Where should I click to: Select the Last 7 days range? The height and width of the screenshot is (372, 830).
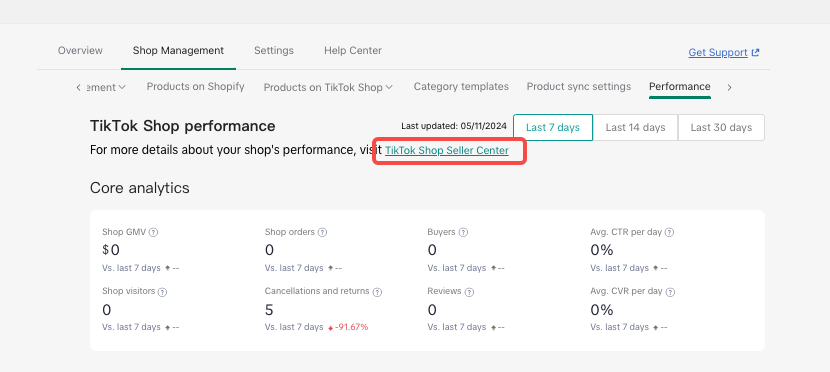coord(553,128)
